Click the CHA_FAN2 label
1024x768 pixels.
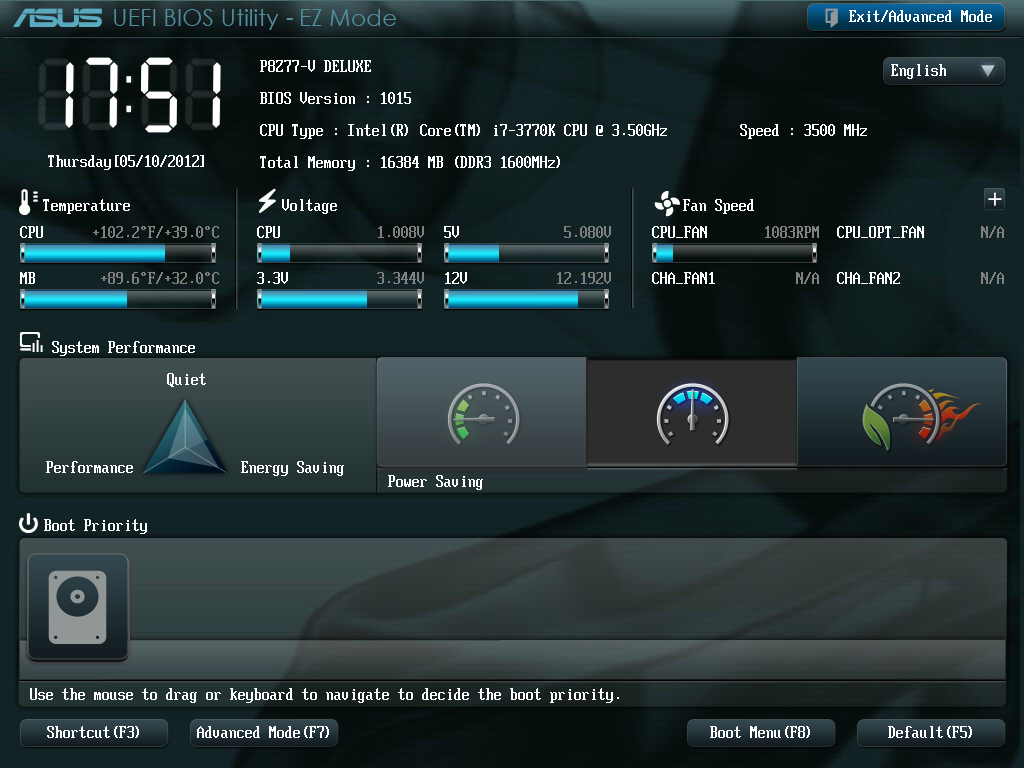[869, 279]
